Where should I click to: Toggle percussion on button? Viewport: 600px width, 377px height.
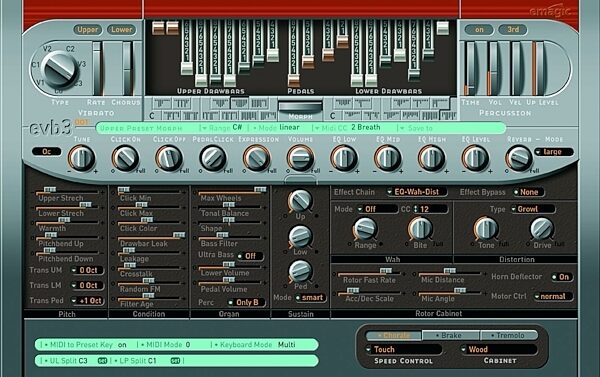(x=479, y=29)
